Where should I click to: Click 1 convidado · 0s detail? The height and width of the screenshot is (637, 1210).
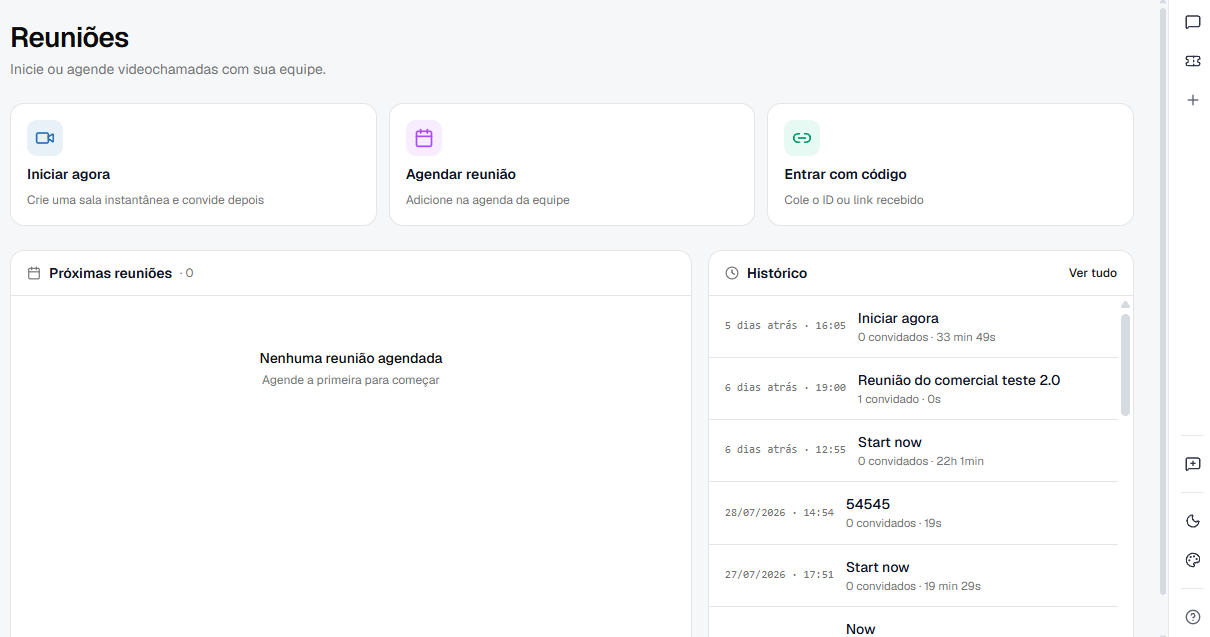click(899, 399)
